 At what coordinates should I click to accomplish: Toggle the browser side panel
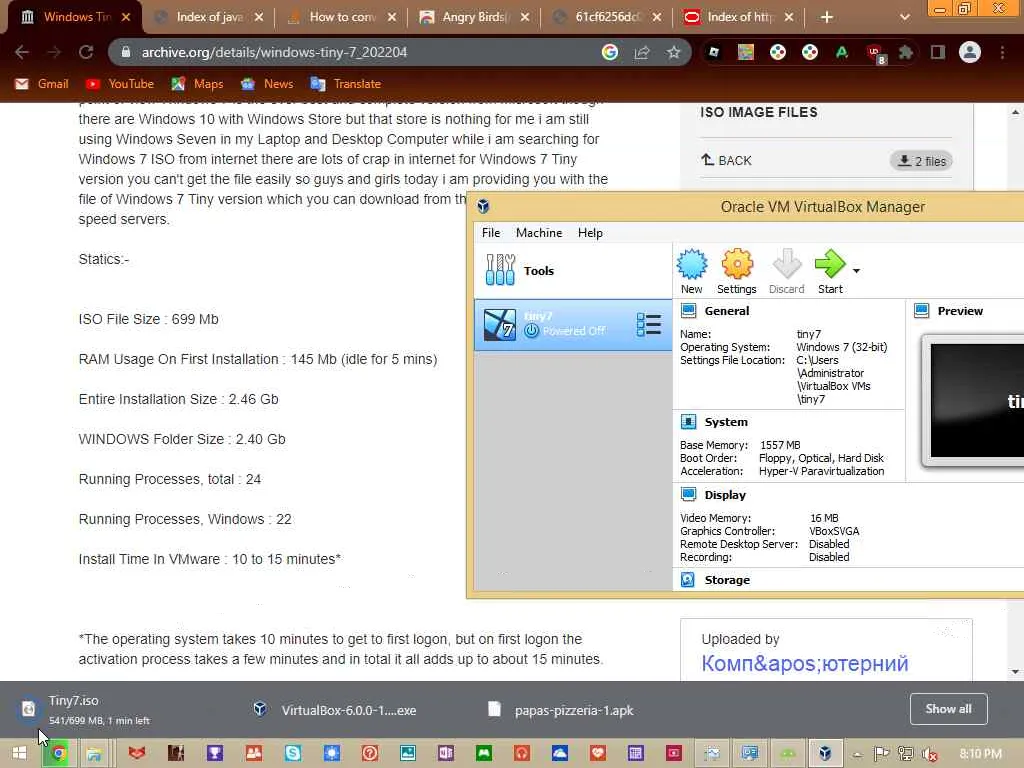[x=938, y=52]
